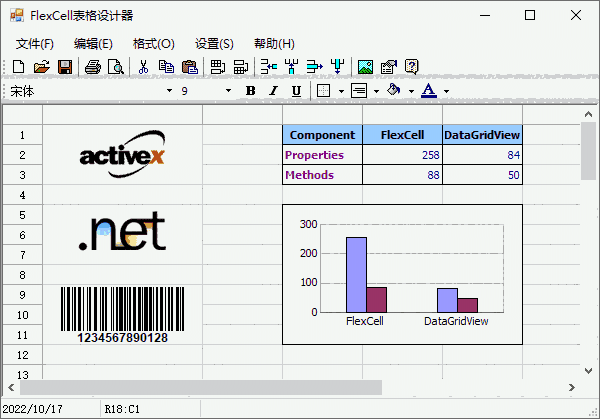
Task: Expand the alignment dropdown arrow
Action: coord(376,91)
